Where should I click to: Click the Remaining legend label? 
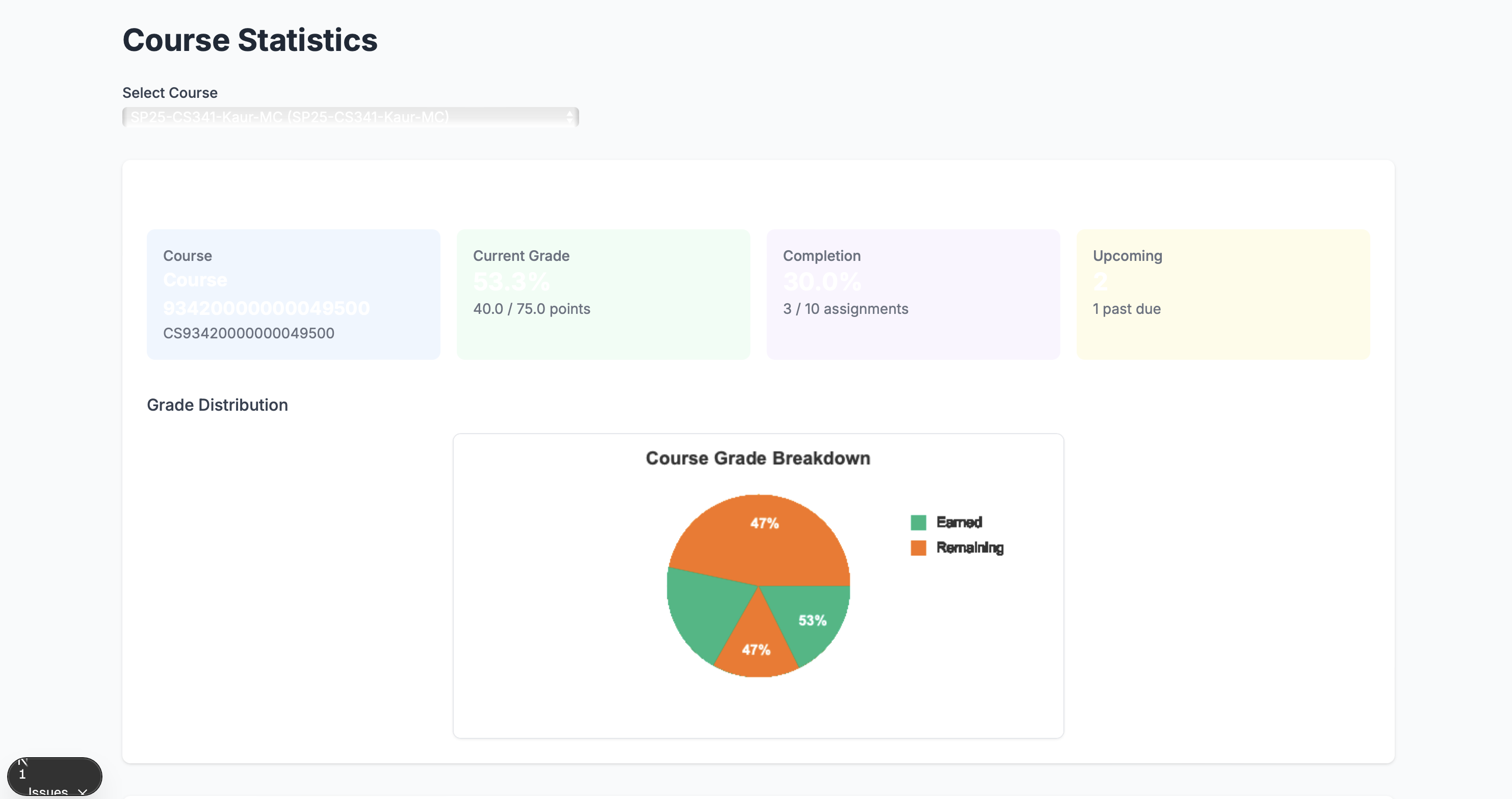tap(969, 547)
